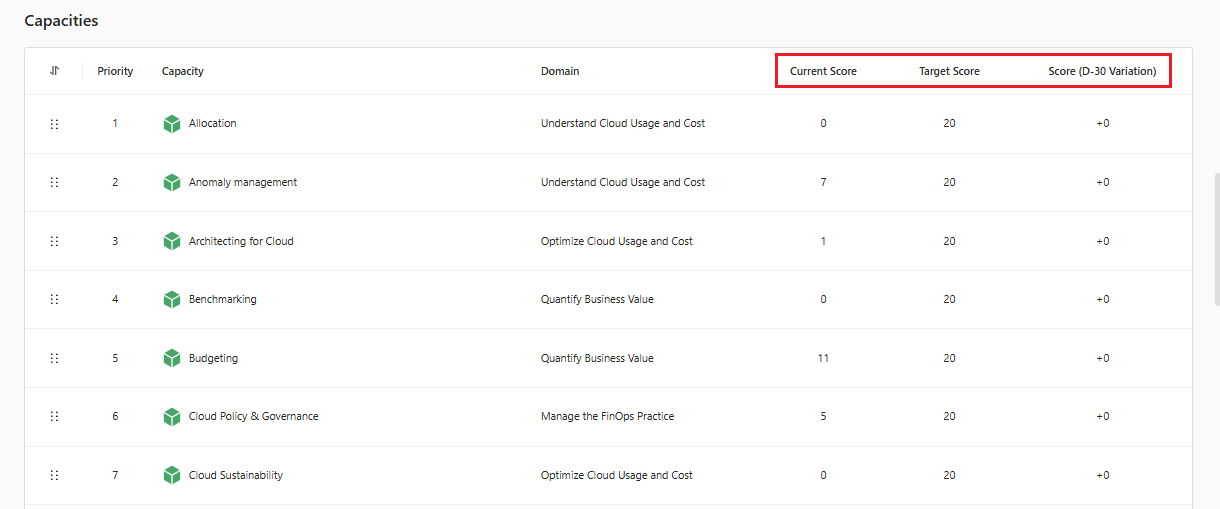Click the vertical scrollbar on the right
This screenshot has width=1220, height=509.
point(1215,240)
